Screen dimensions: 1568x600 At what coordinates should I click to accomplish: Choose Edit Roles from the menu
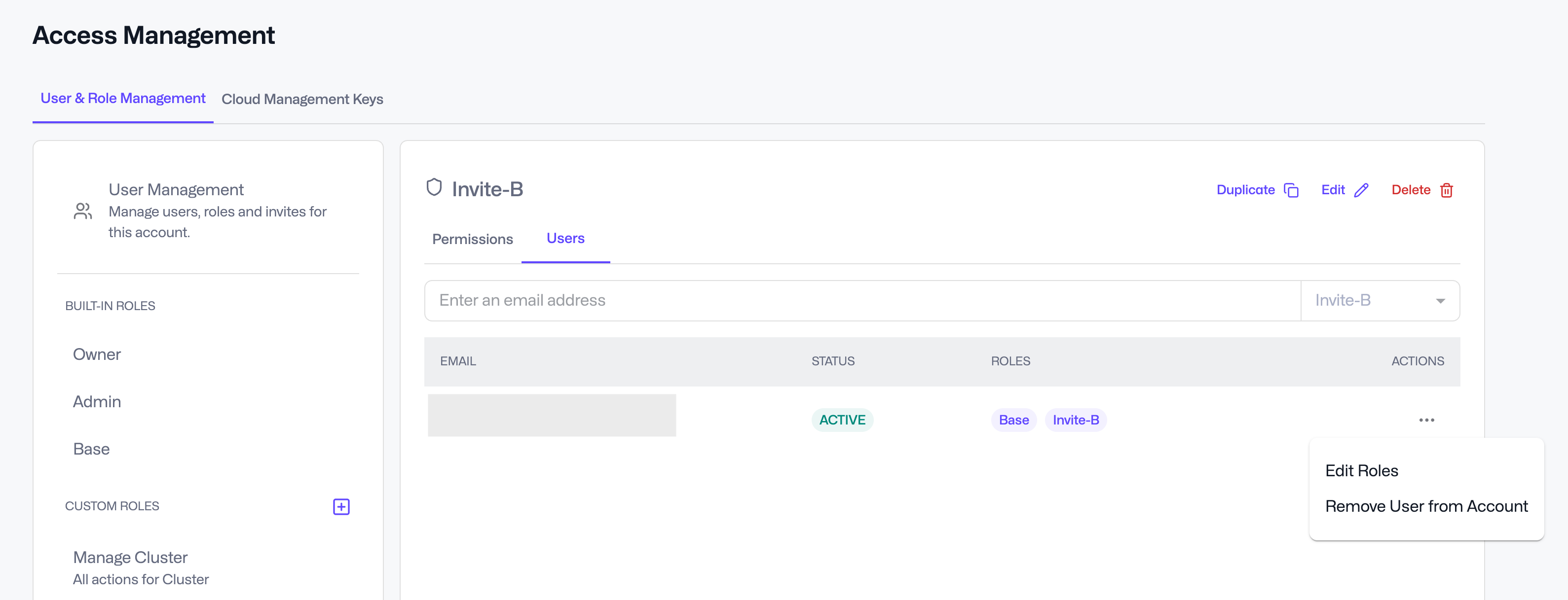pos(1362,470)
